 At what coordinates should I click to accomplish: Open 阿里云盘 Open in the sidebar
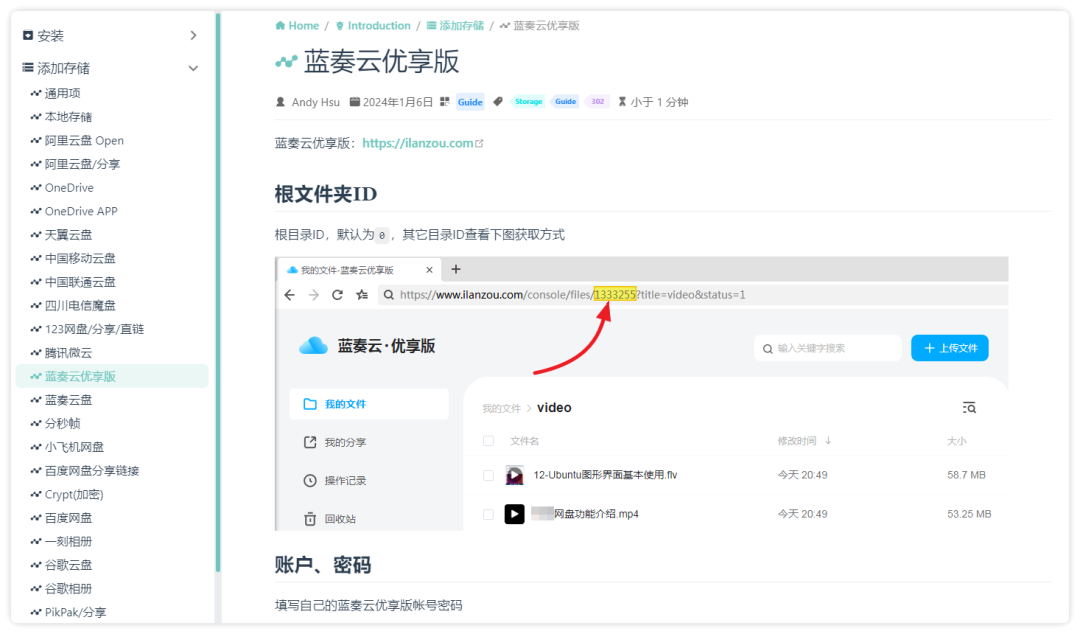tap(112, 141)
